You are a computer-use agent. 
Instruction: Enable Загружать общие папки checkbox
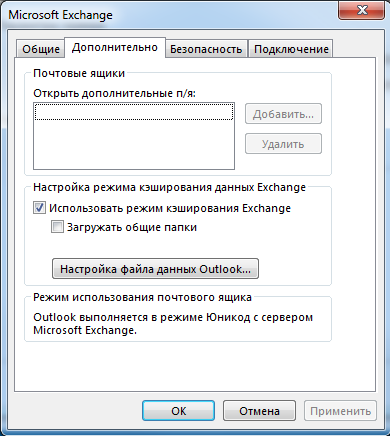pyautogui.click(x=57, y=227)
